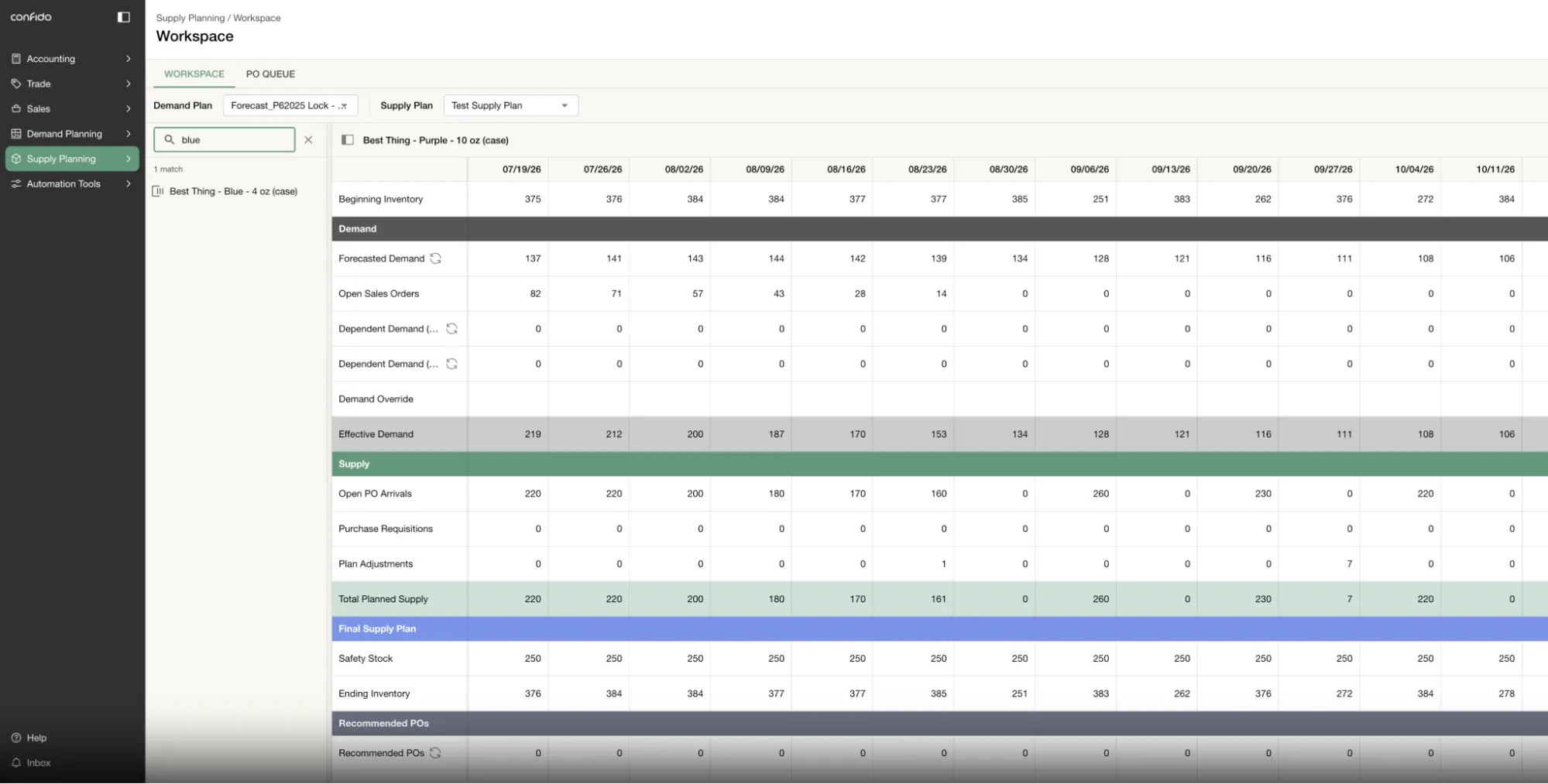
Task: Refresh Recommended POs sync icon
Action: pyautogui.click(x=435, y=753)
